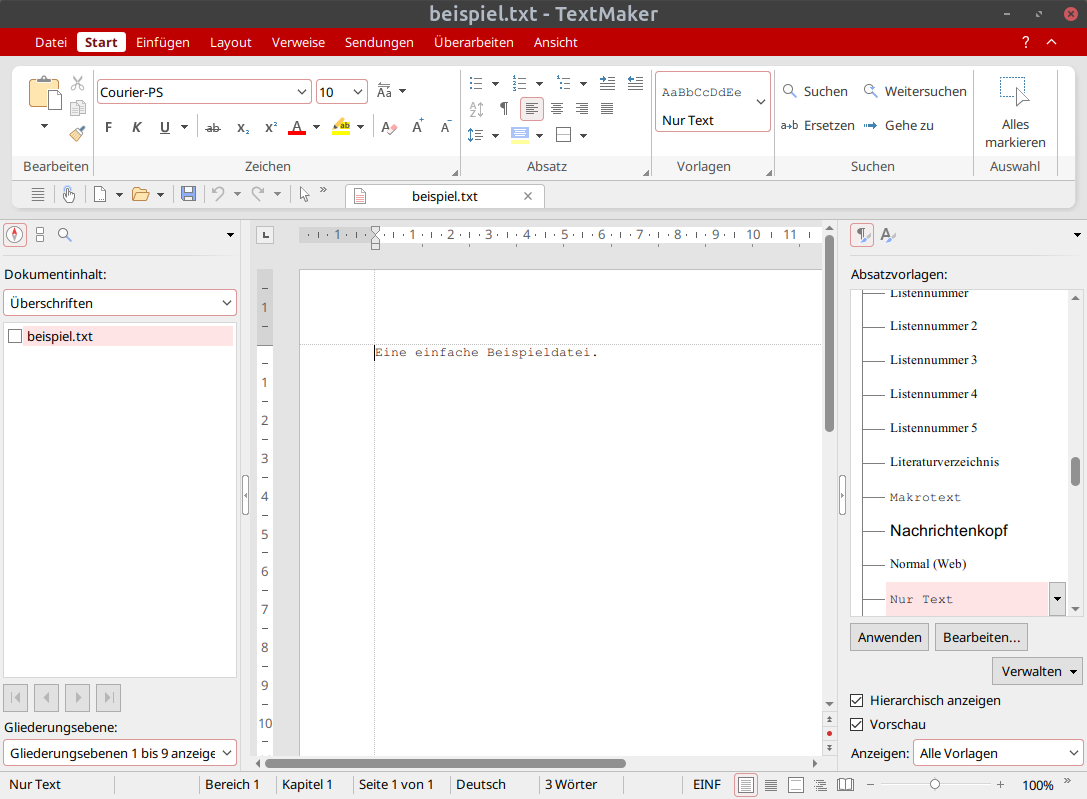Image resolution: width=1087 pixels, height=799 pixels.
Task: Apply subscript formatting icon
Action: (243, 128)
